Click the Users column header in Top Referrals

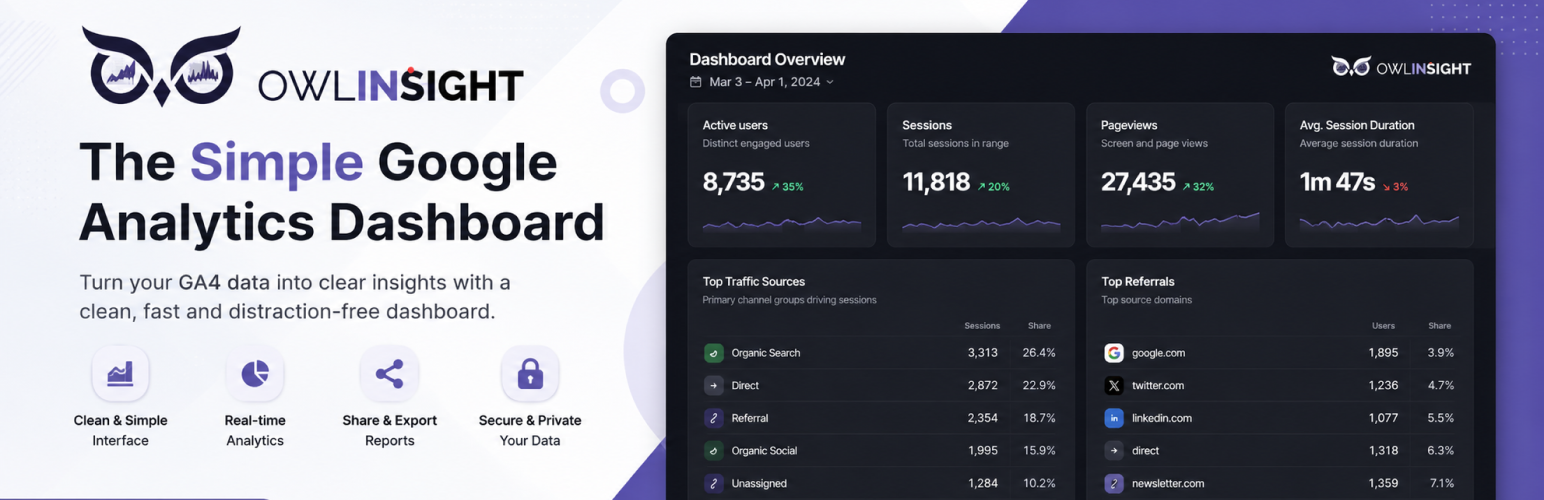coord(1385,326)
